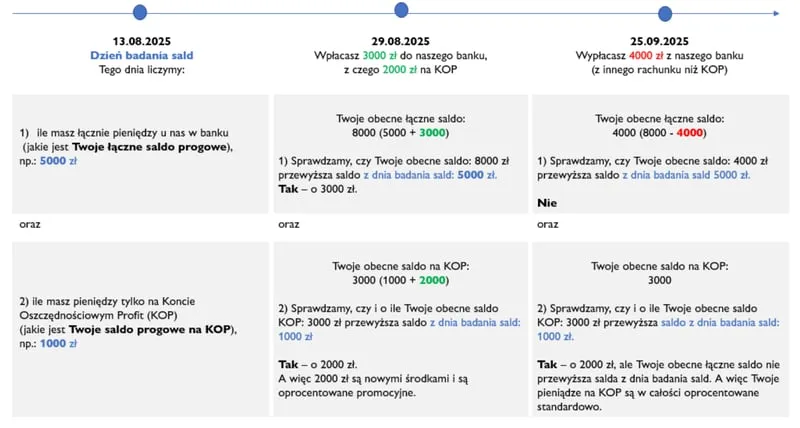
Task: Click the "Twoje saldo progowe na KOP" bold text
Action: point(165,330)
